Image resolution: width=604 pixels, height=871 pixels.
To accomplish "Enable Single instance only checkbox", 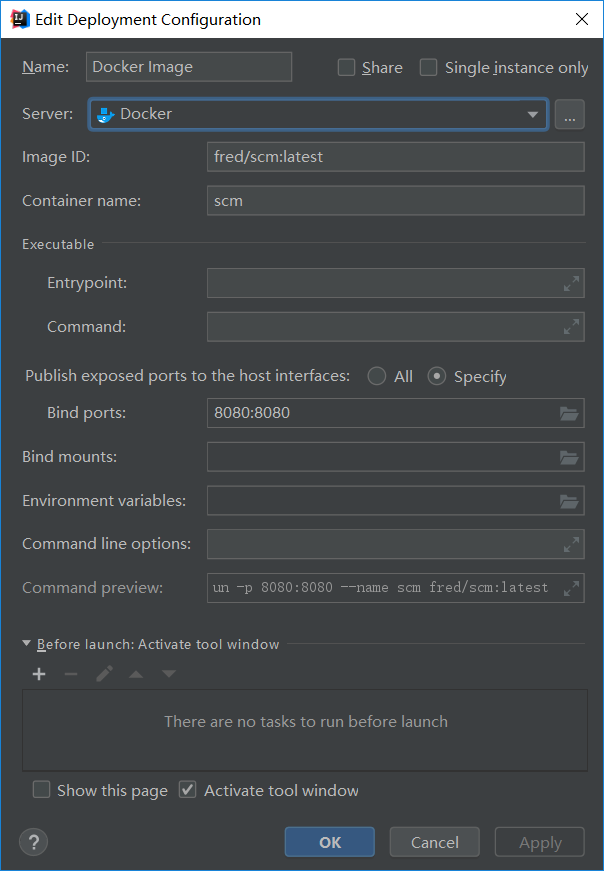I will 428,68.
